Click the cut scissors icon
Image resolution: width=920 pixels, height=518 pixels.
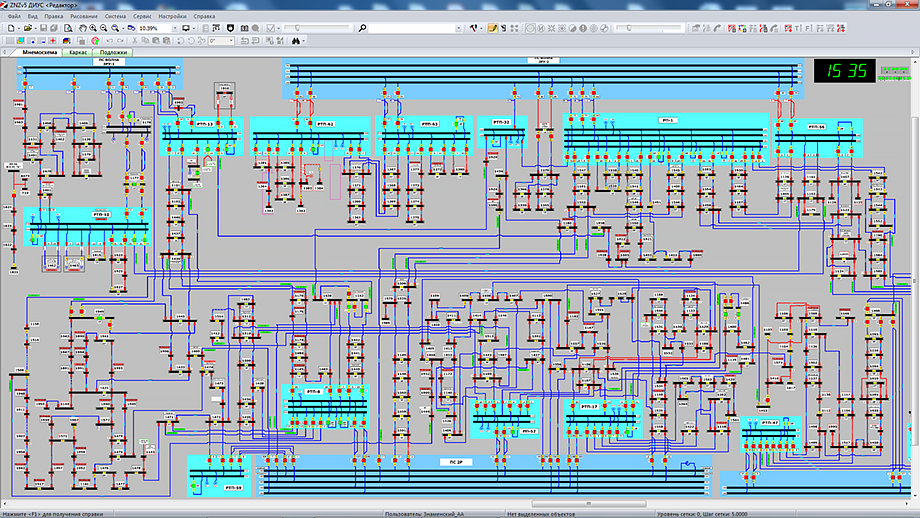pyautogui.click(x=134, y=41)
